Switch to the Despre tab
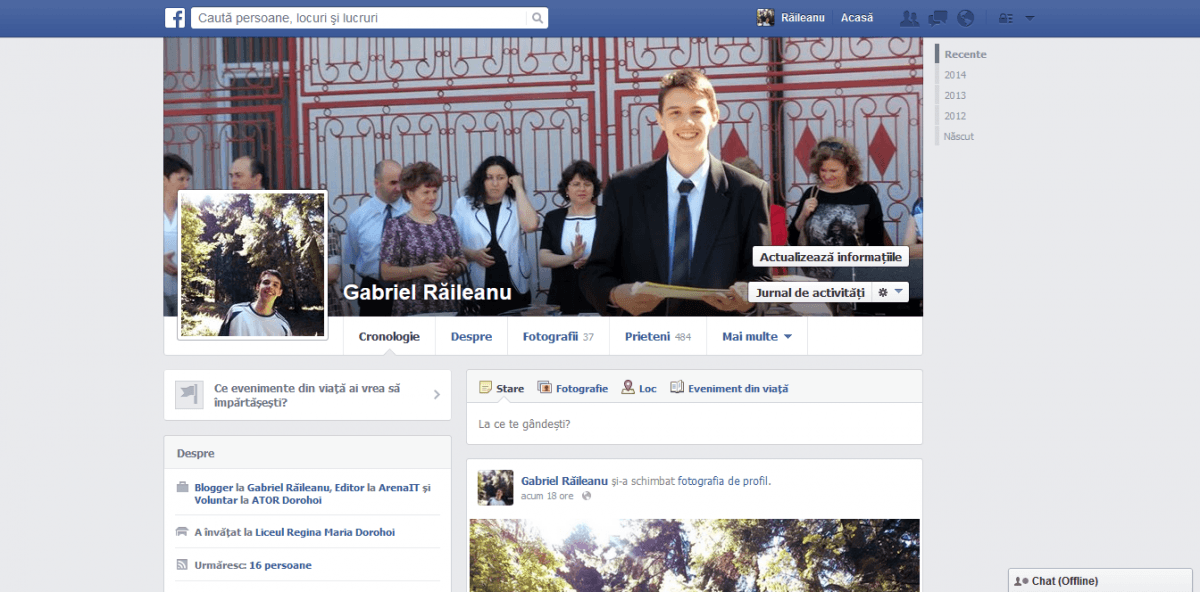This screenshot has height=592, width=1200. point(471,337)
